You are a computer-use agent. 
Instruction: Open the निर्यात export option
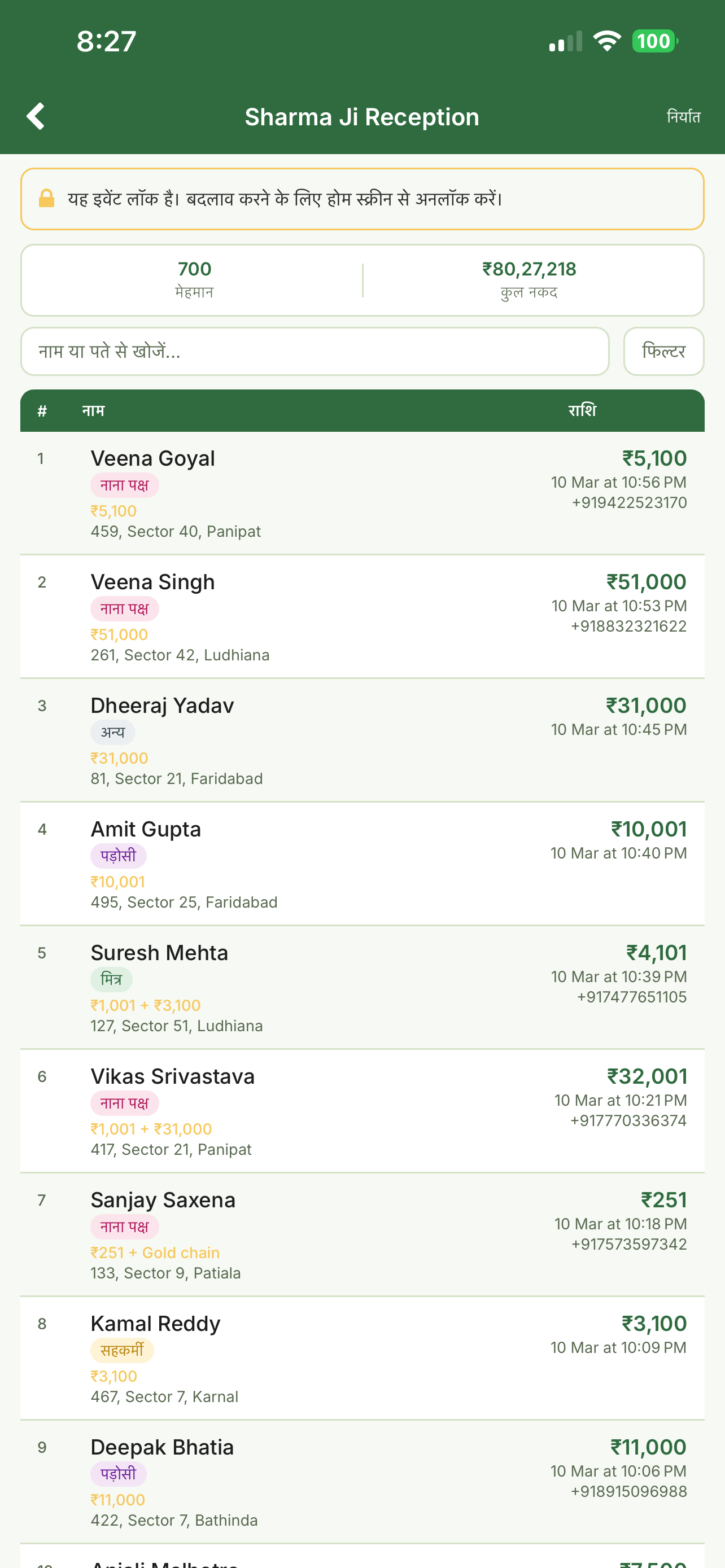pyautogui.click(x=683, y=116)
